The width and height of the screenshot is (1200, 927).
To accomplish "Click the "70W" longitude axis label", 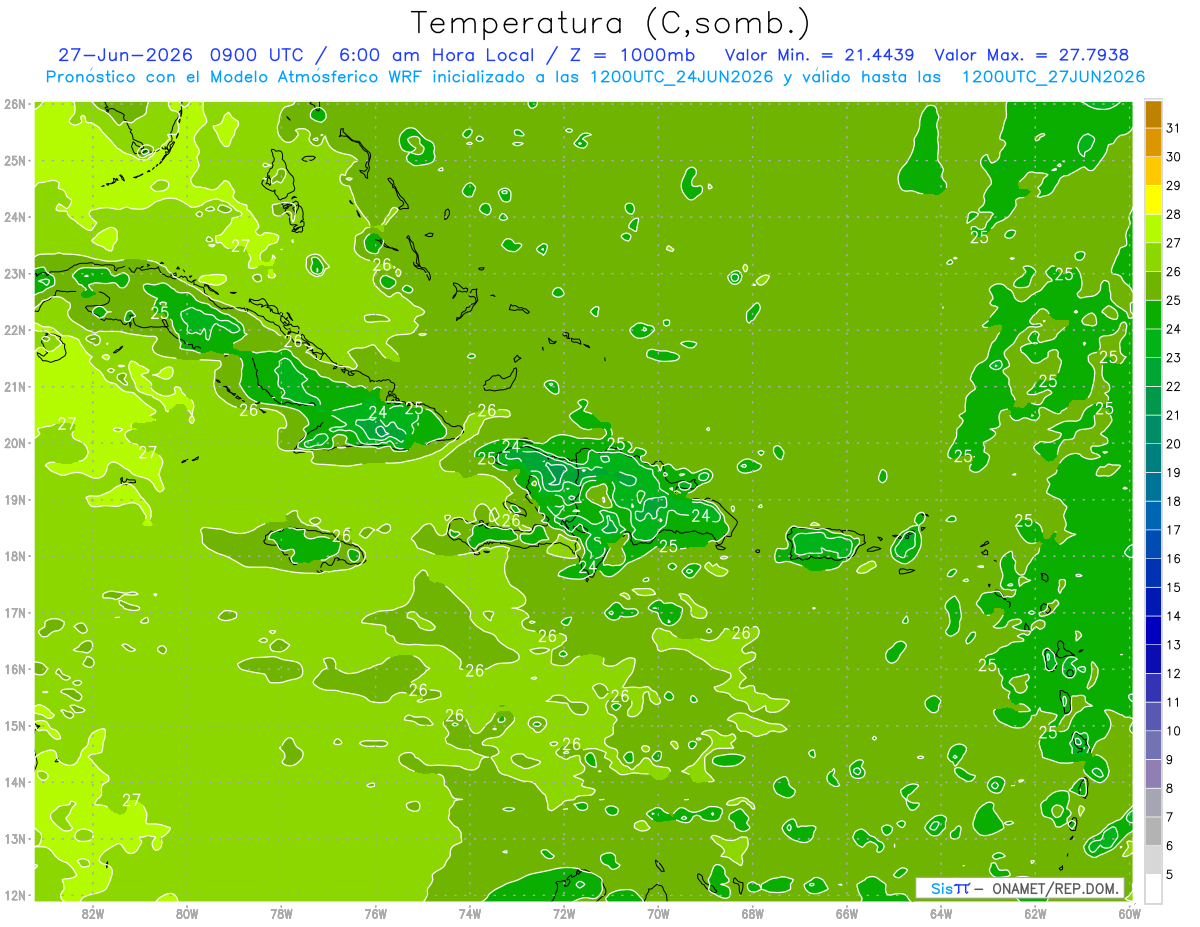I will [658, 913].
